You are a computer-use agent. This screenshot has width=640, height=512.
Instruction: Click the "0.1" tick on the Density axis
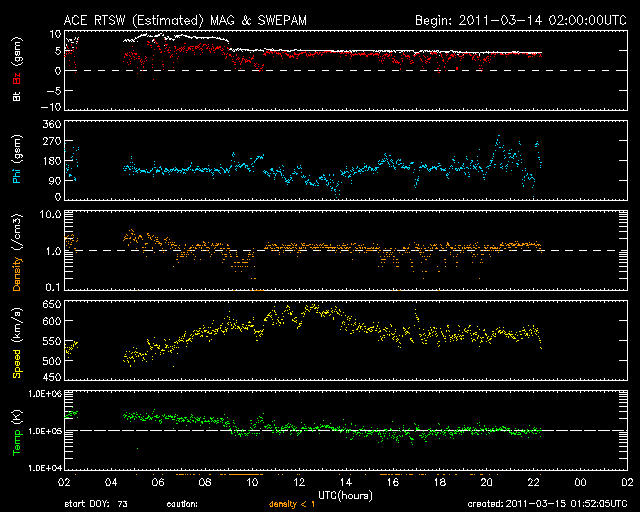coord(53,287)
